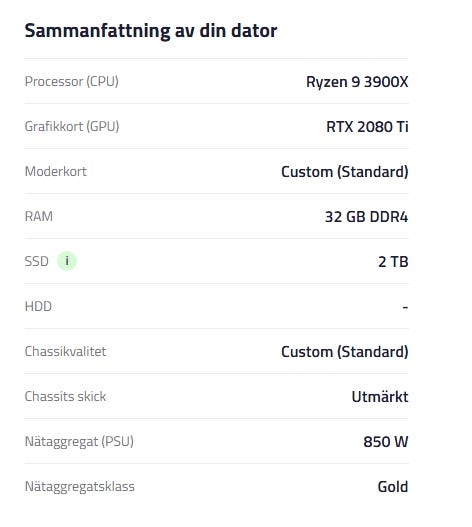Select the Grafikkort (GPU) label
Viewport: 472px width, 527px height.
72,127
